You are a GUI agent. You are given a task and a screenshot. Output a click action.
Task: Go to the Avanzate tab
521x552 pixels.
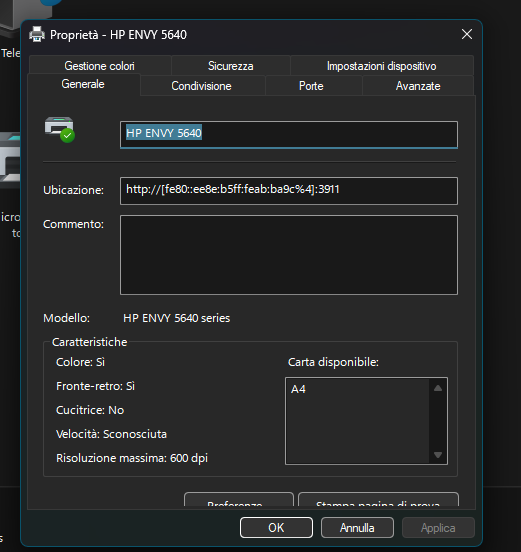tap(418, 86)
